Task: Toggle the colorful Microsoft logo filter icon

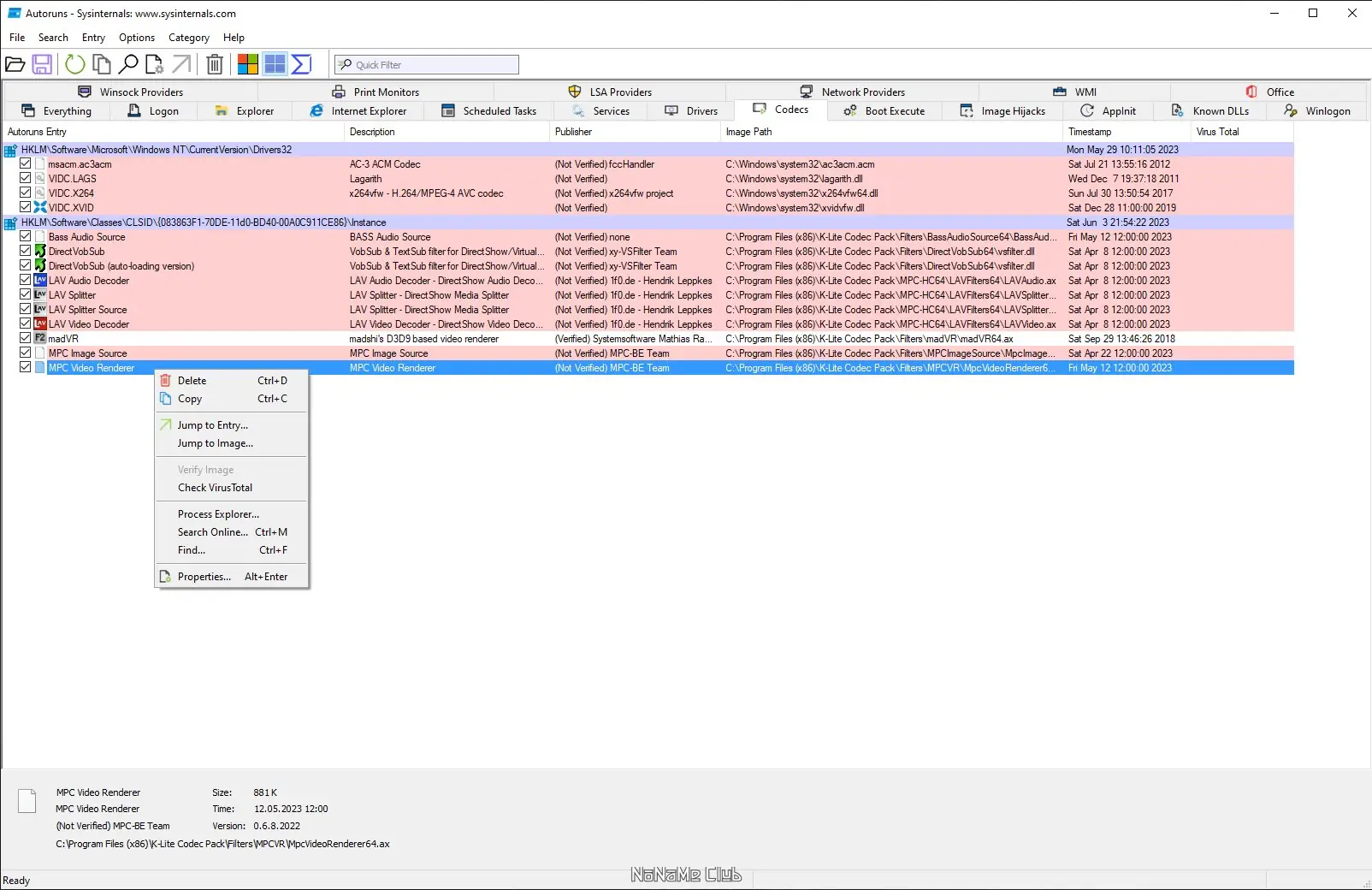Action: [248, 64]
